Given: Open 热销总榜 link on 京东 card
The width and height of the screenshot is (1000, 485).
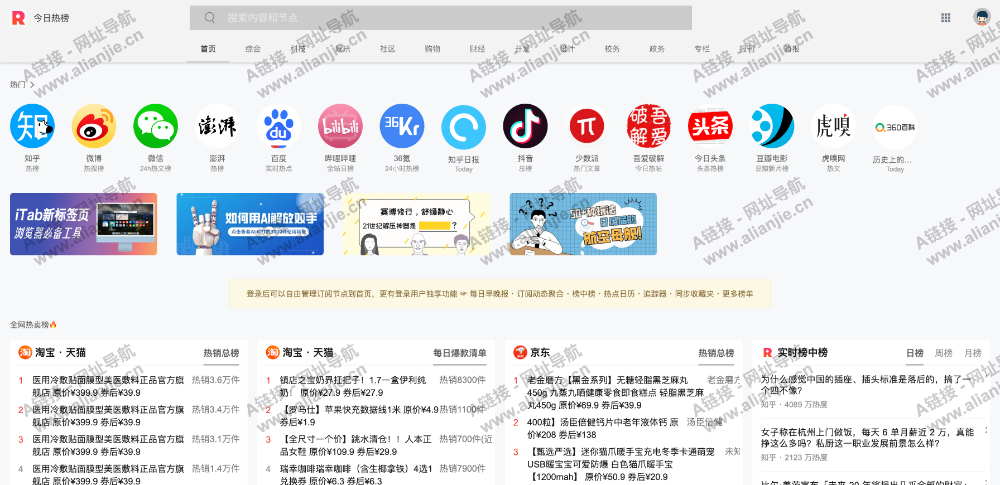Looking at the screenshot, I should coord(716,353).
